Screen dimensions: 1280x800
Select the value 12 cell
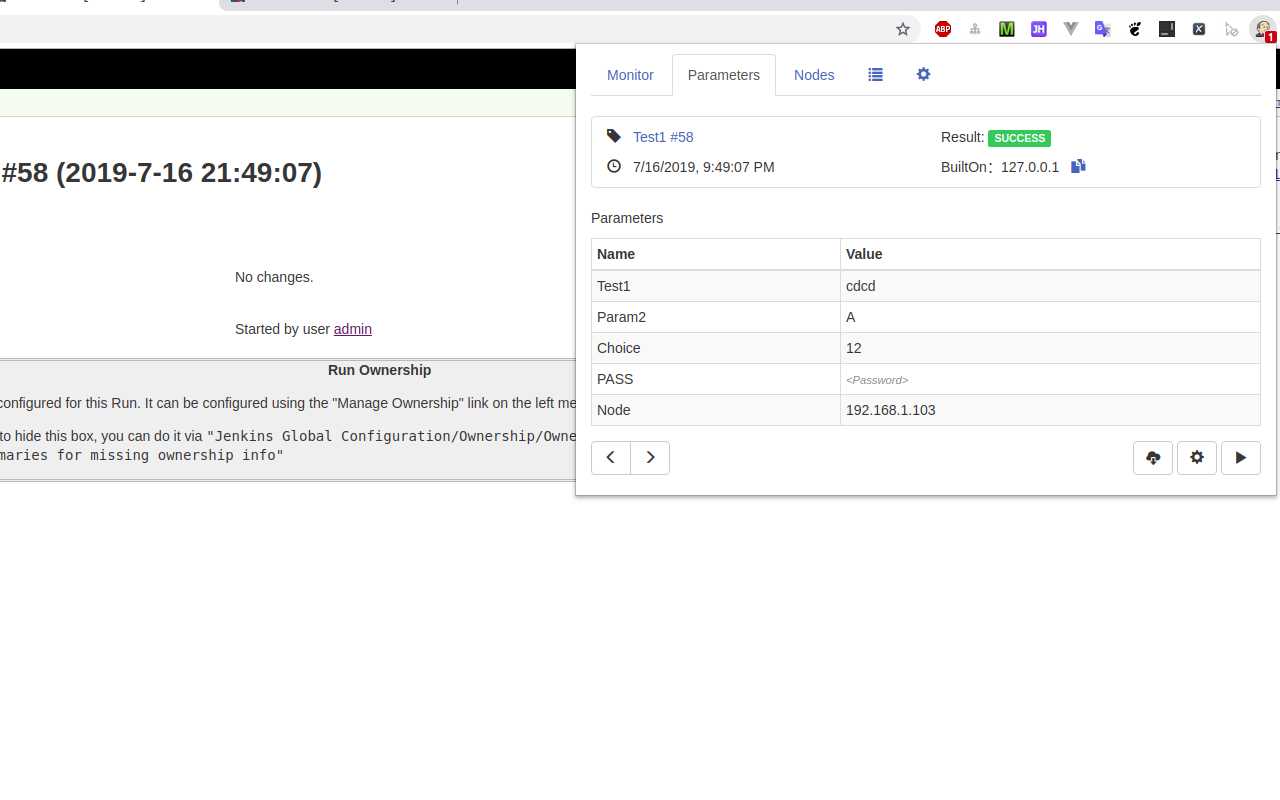(1050, 348)
